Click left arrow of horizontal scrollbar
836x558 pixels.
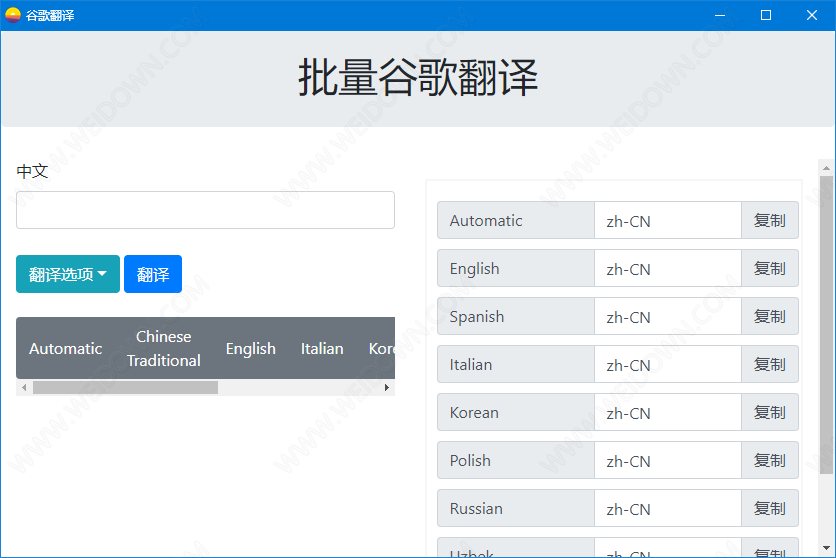(23, 387)
